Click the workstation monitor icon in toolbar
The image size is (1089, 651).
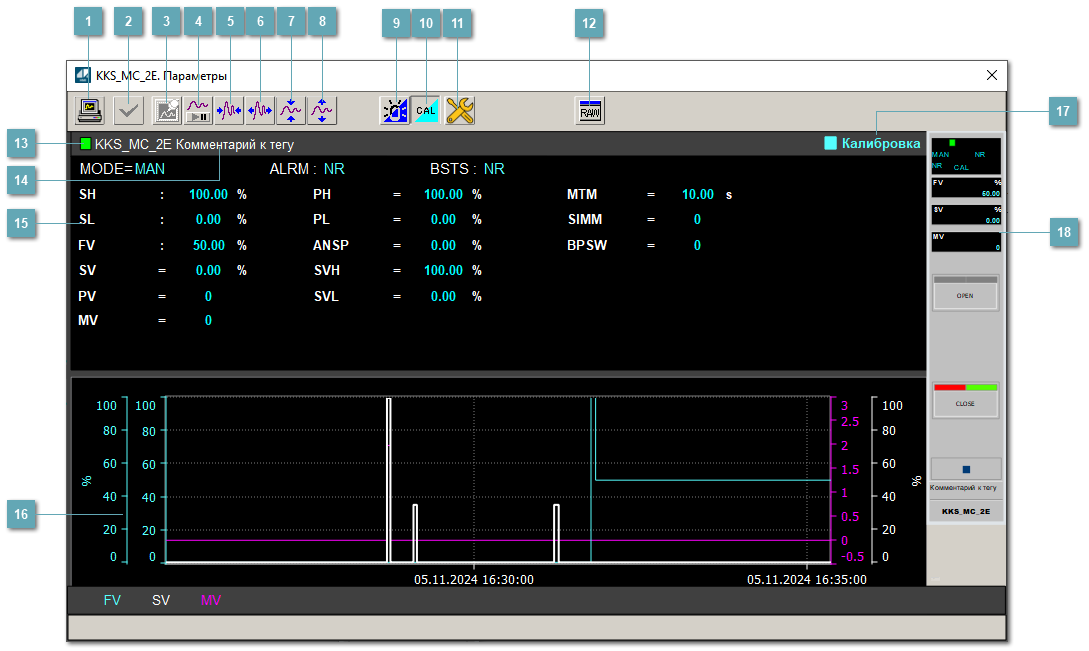[x=91, y=110]
